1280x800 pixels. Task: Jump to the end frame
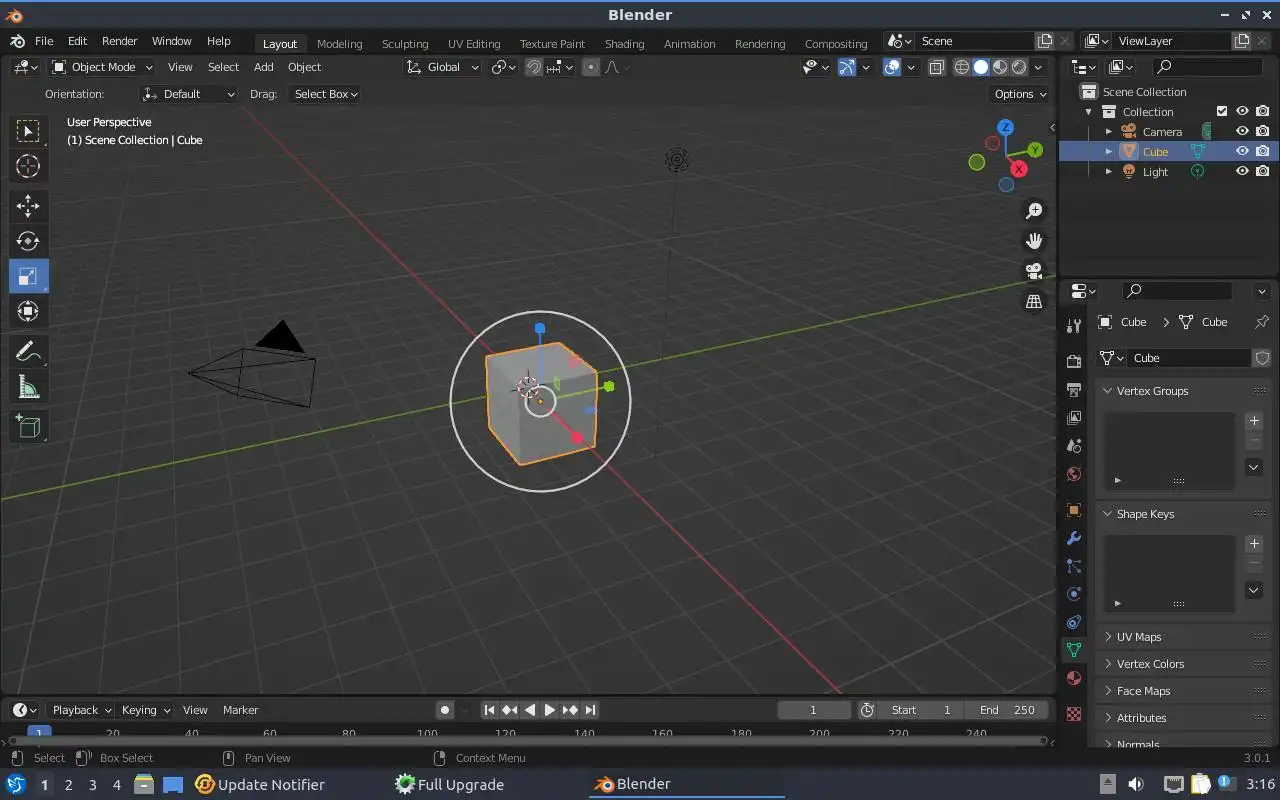pyautogui.click(x=590, y=710)
